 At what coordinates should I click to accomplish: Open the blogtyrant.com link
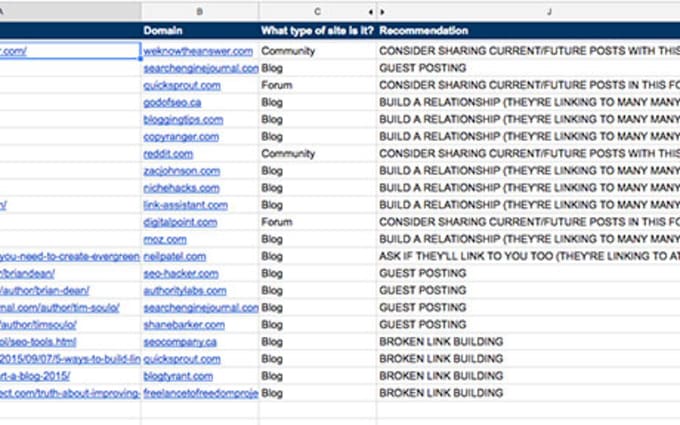tap(178, 376)
